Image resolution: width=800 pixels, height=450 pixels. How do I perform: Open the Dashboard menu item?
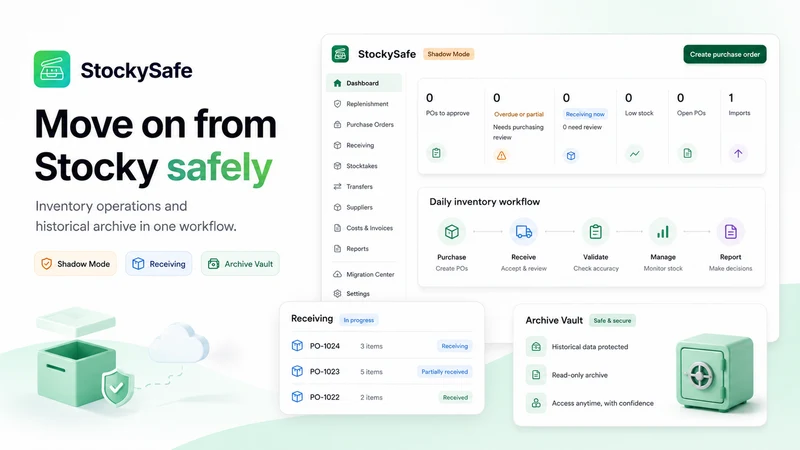click(x=364, y=83)
